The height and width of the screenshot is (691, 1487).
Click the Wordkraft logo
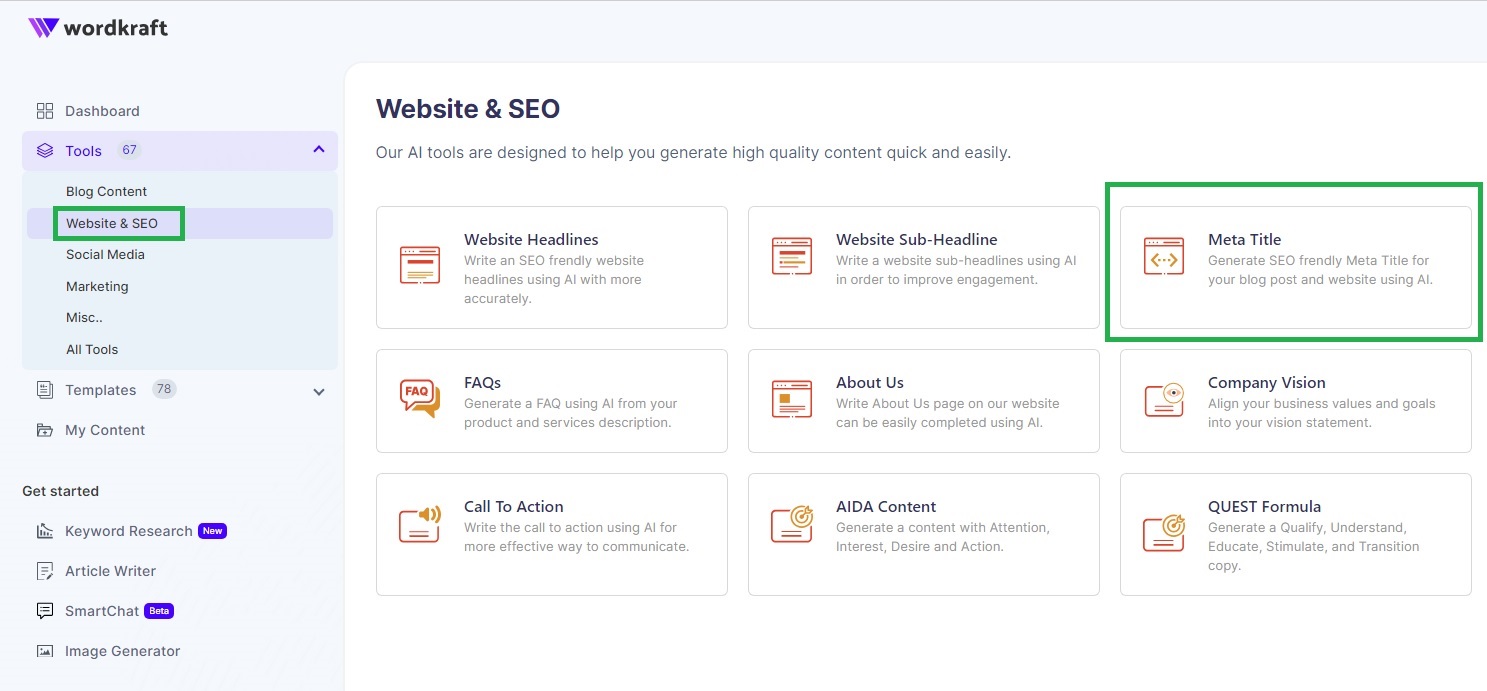click(98, 28)
